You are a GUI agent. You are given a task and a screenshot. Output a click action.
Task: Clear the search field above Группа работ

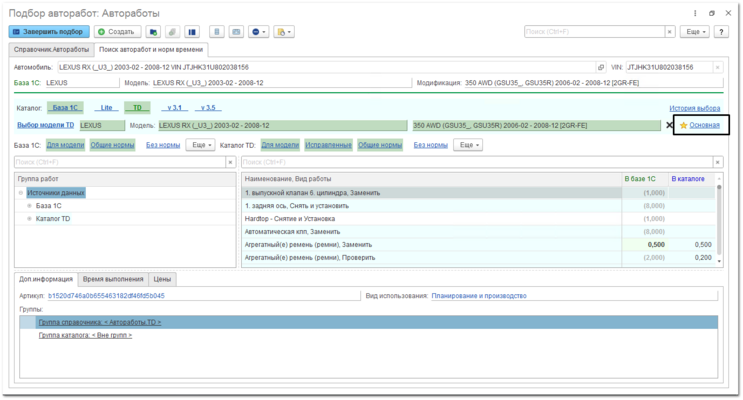coord(230,162)
